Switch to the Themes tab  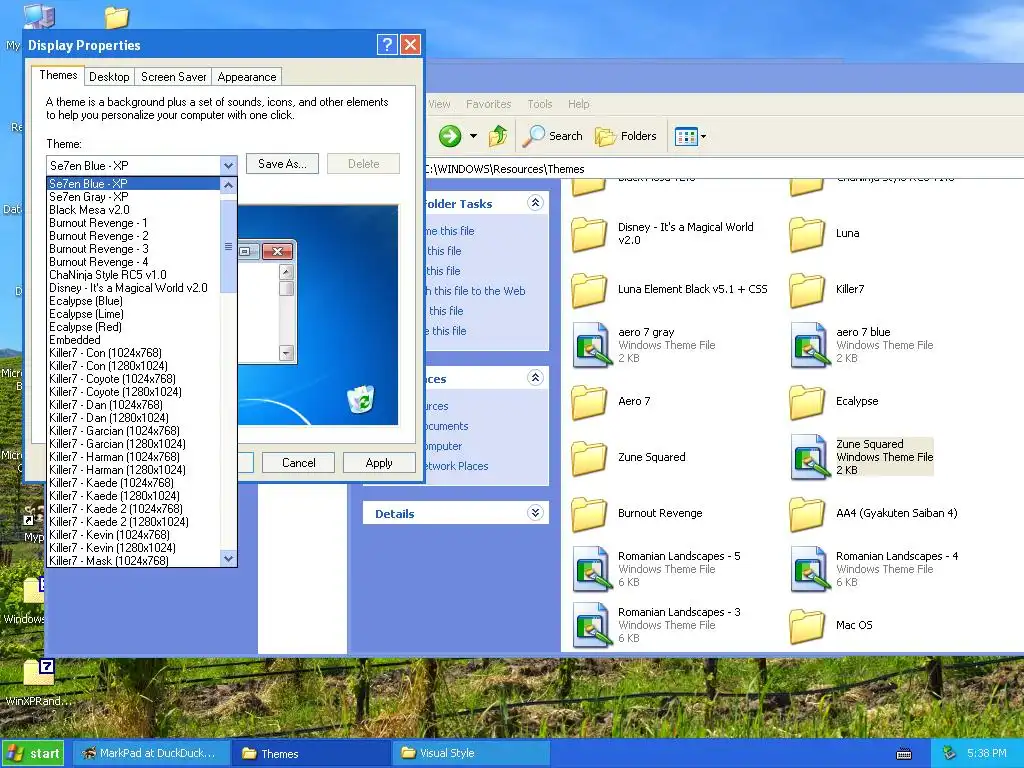(x=58, y=75)
